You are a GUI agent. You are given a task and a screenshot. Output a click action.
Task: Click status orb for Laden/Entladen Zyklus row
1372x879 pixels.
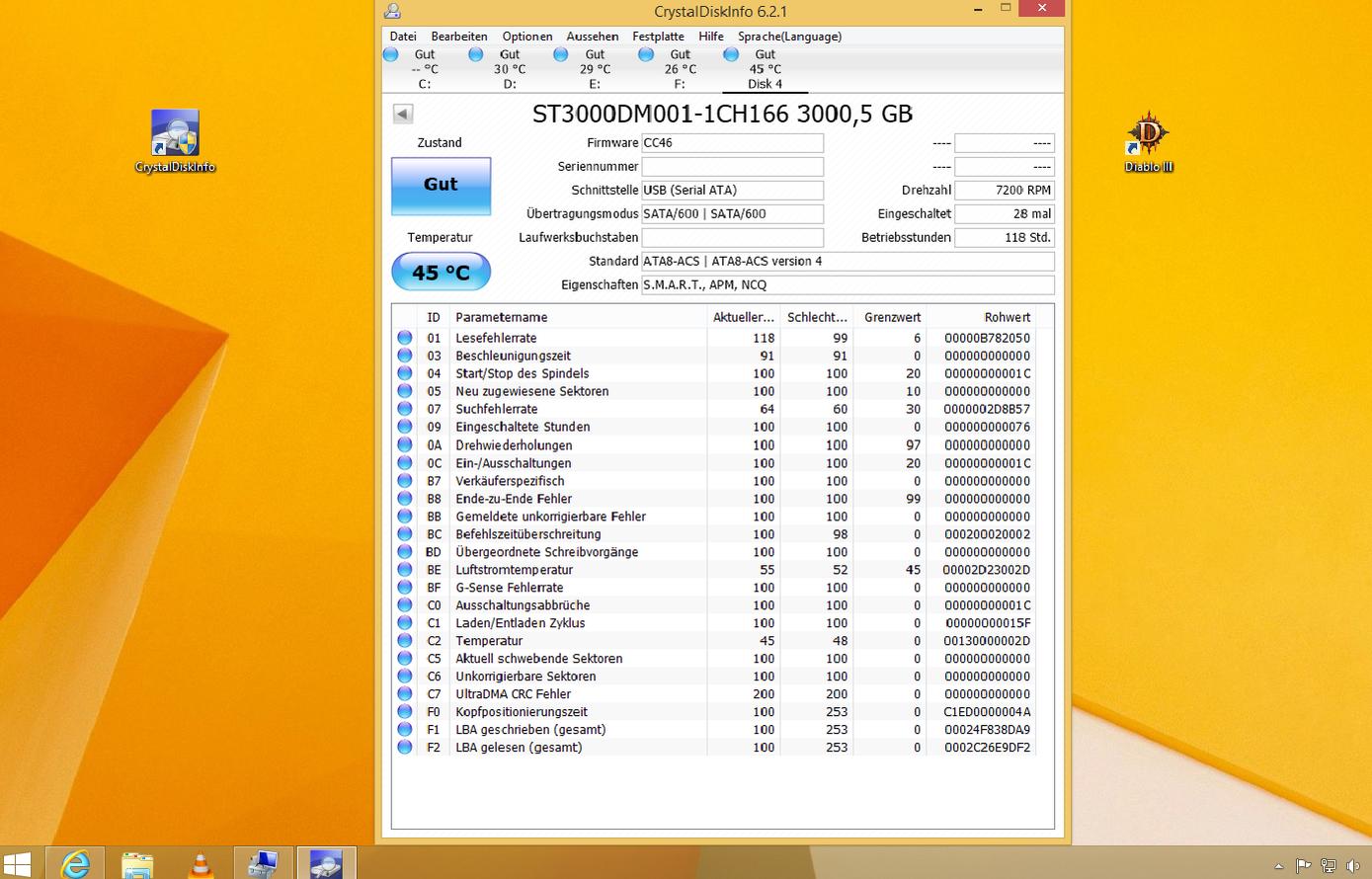point(405,623)
